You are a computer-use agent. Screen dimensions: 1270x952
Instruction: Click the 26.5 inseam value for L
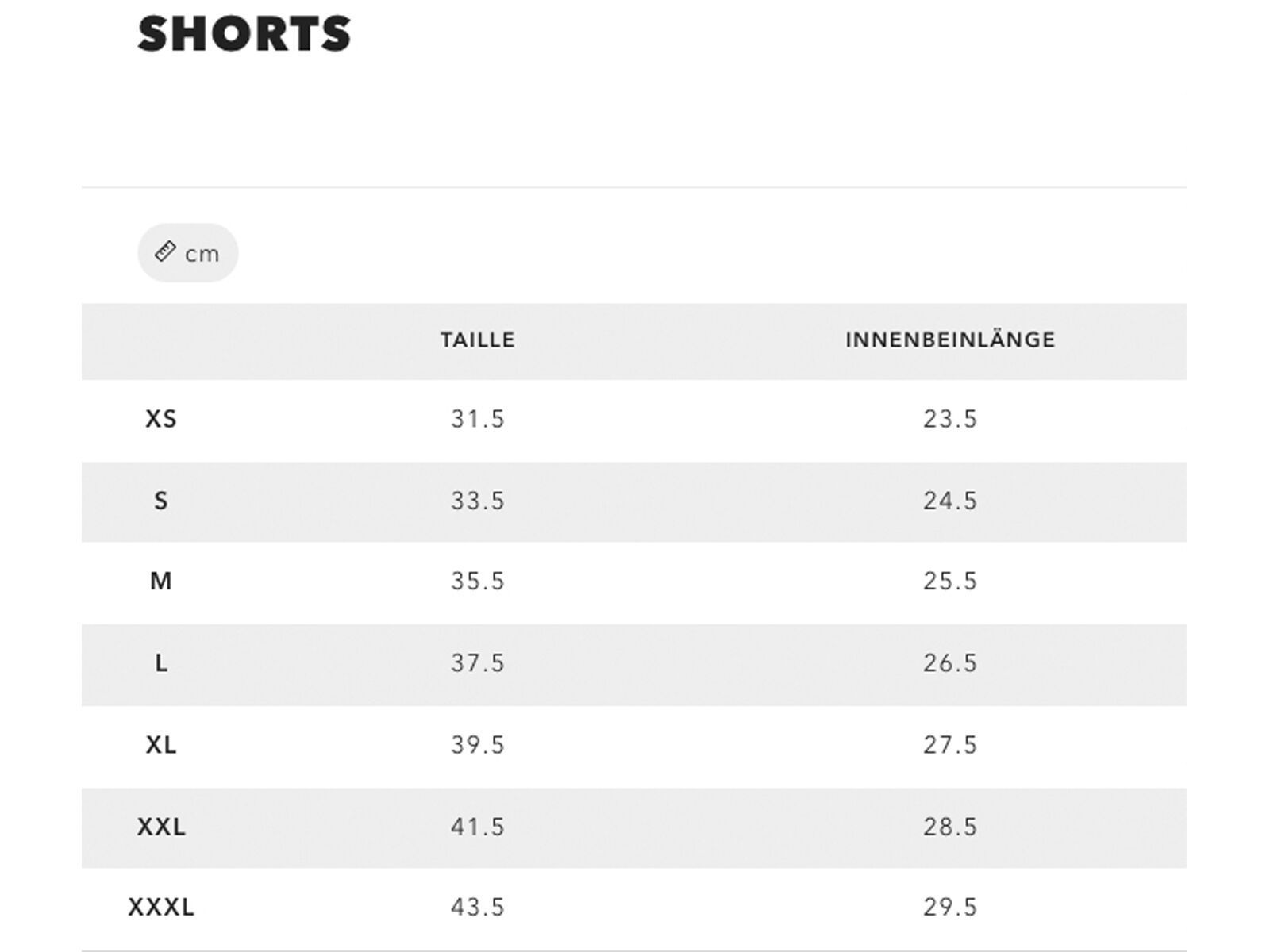coord(949,664)
